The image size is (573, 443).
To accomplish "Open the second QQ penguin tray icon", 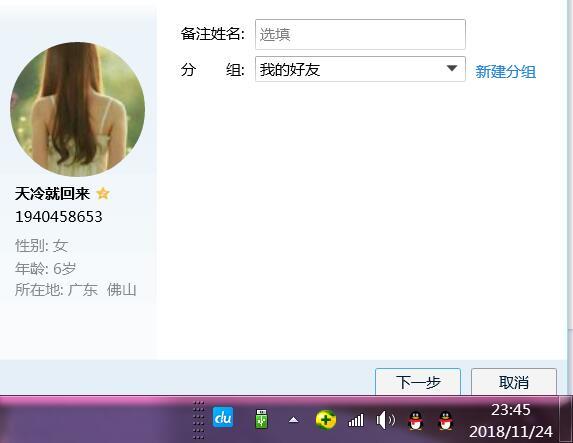I will pyautogui.click(x=445, y=420).
